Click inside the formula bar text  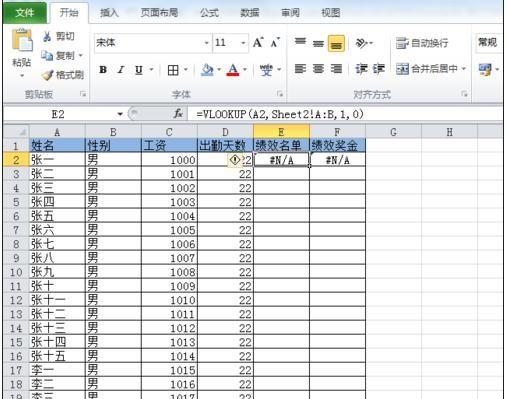280,114
